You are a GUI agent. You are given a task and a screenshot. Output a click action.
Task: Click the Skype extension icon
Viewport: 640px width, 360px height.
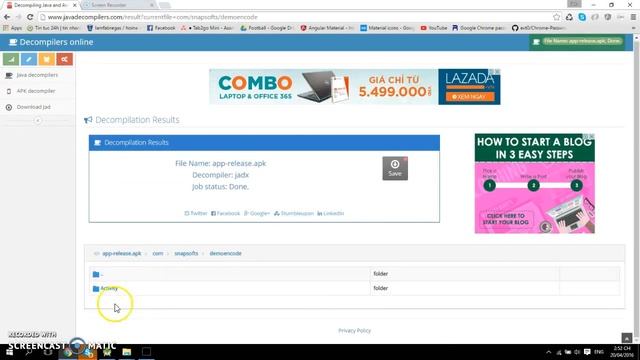pos(582,17)
